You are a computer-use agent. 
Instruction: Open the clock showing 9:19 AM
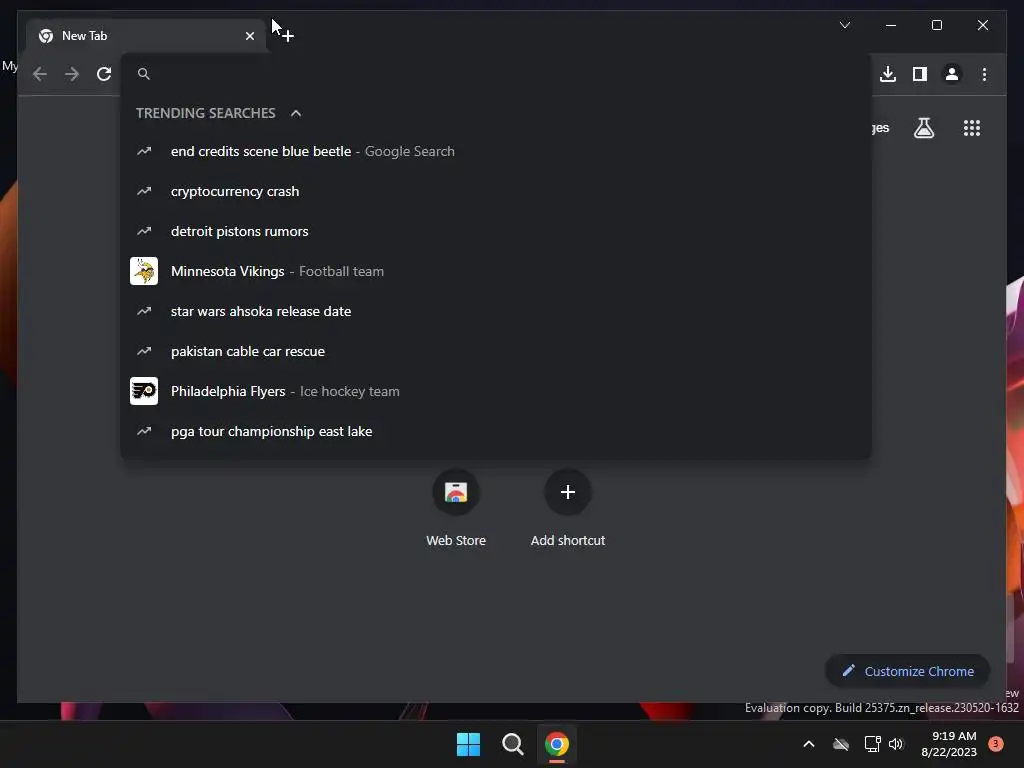[949, 744]
